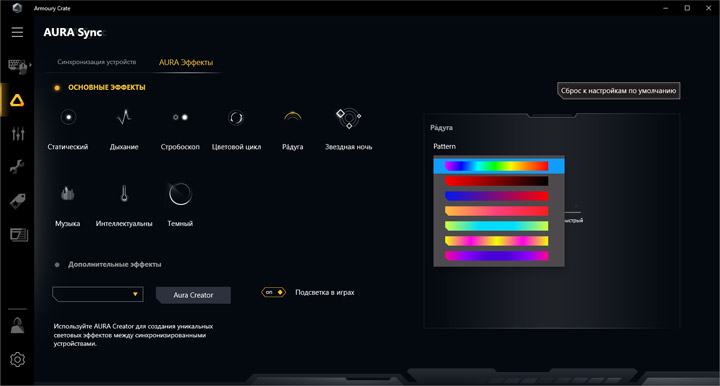Select the Звездная ночь starry night icon

[349, 118]
